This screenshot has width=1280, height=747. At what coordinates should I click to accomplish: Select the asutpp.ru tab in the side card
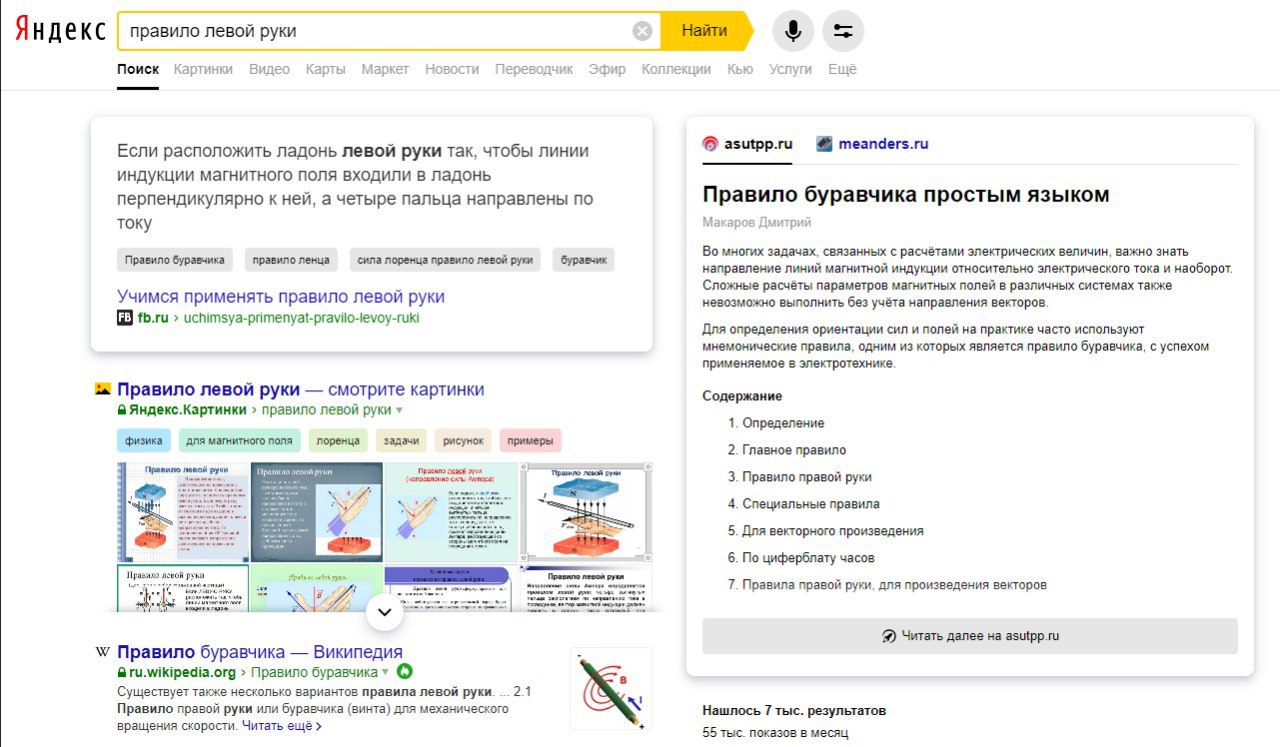(747, 144)
